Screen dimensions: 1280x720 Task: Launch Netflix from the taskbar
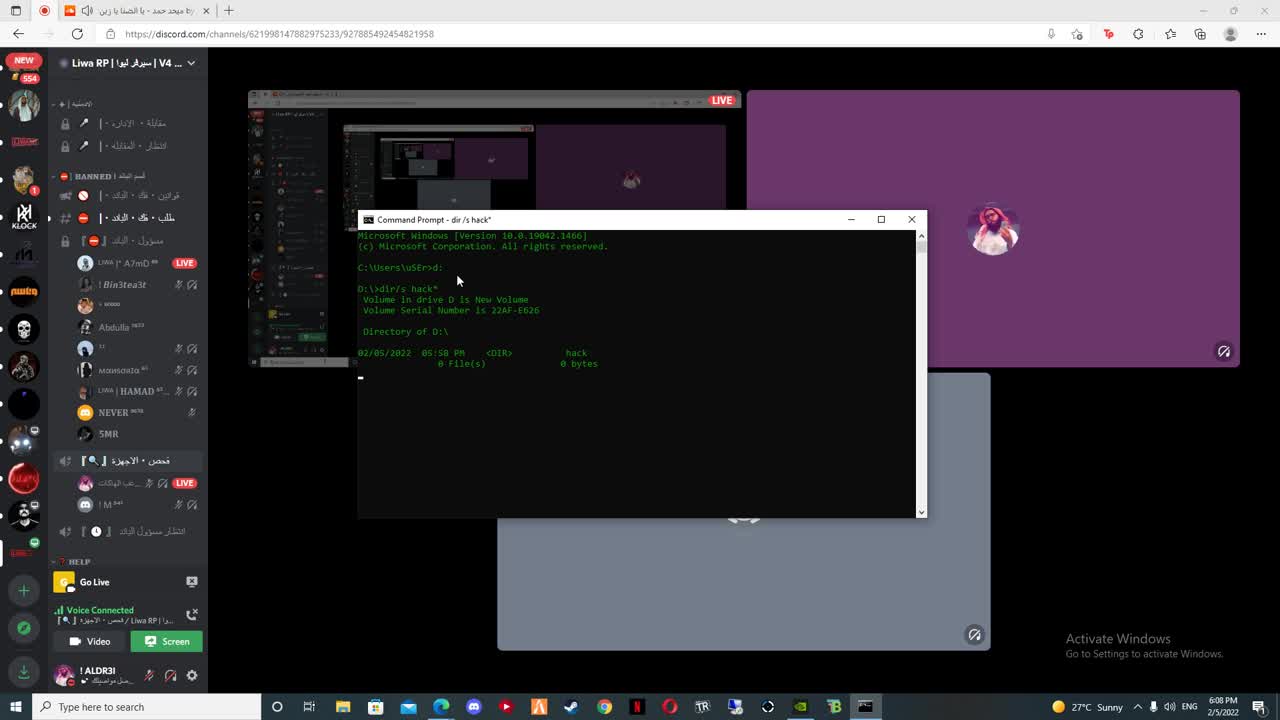[637, 707]
